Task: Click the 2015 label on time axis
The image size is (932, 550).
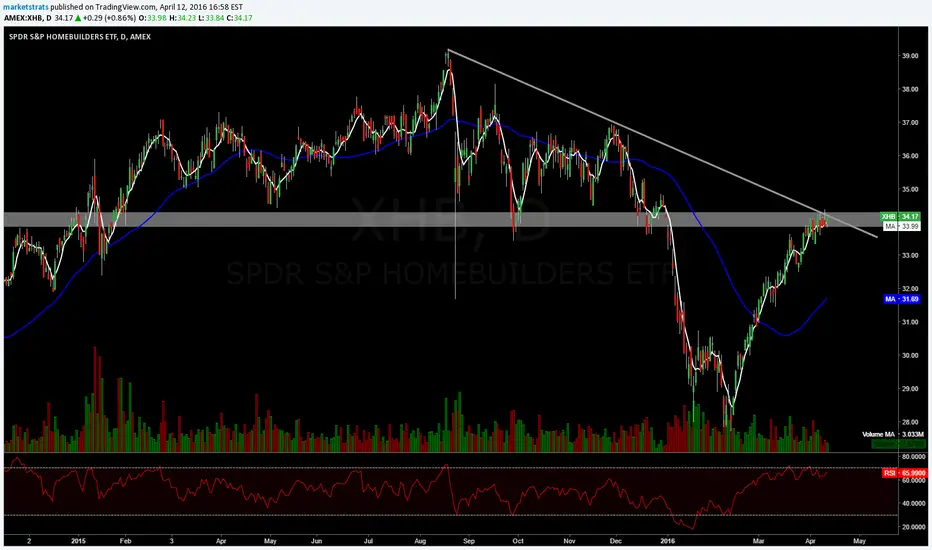Action: [78, 541]
